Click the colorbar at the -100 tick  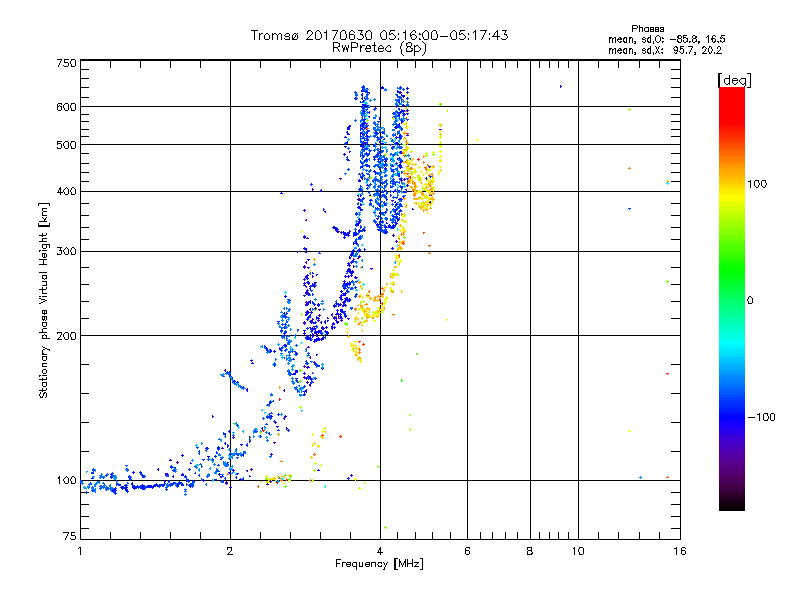732,417
